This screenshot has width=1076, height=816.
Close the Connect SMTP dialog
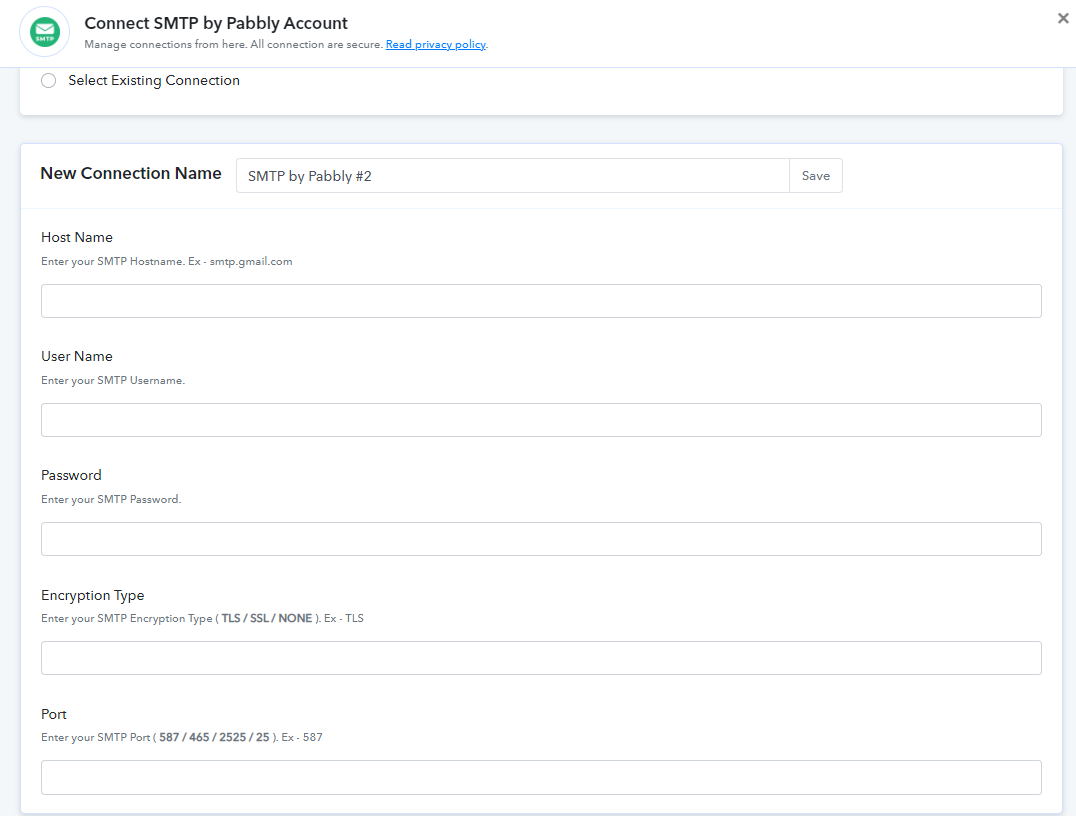pos(1063,19)
